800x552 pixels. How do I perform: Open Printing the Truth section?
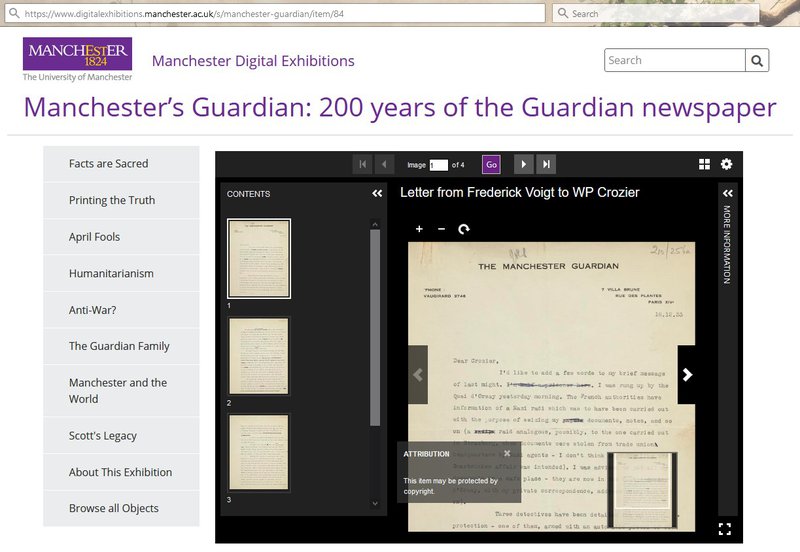(x=121, y=200)
